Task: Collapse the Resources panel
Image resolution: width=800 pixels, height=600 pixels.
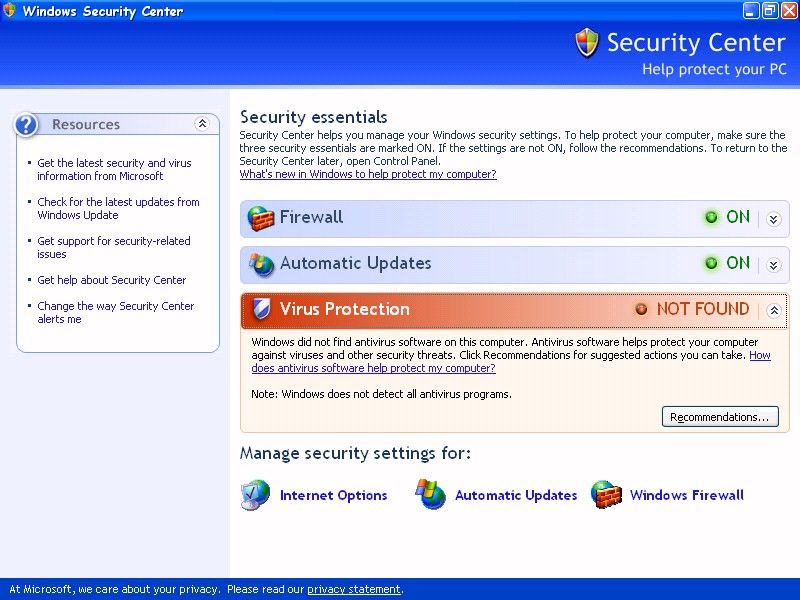Action: click(202, 123)
